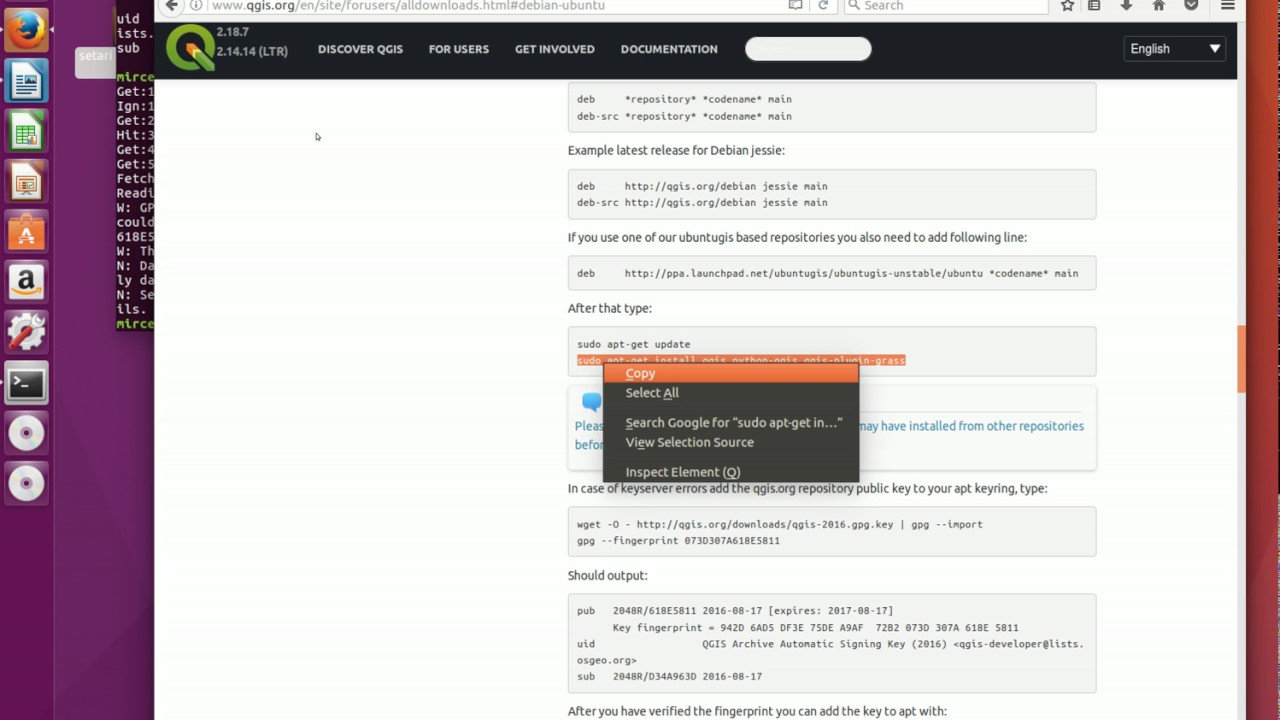Click the blue speech bubble note icon

pyautogui.click(x=591, y=402)
